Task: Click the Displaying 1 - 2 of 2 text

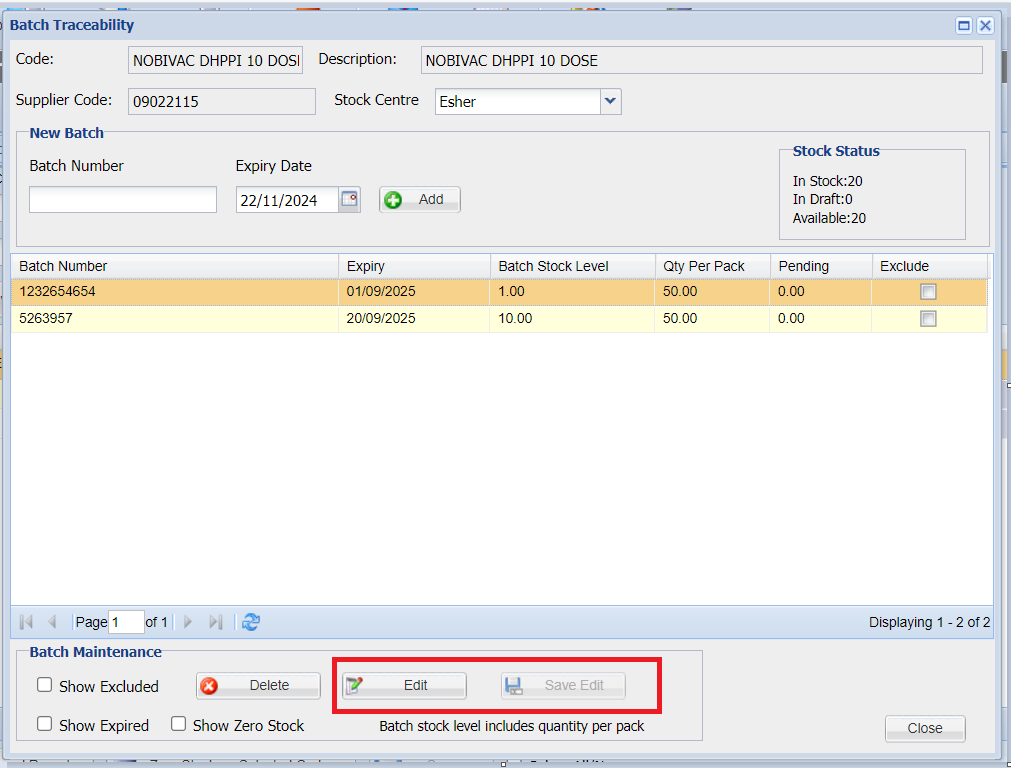Action: [x=929, y=622]
